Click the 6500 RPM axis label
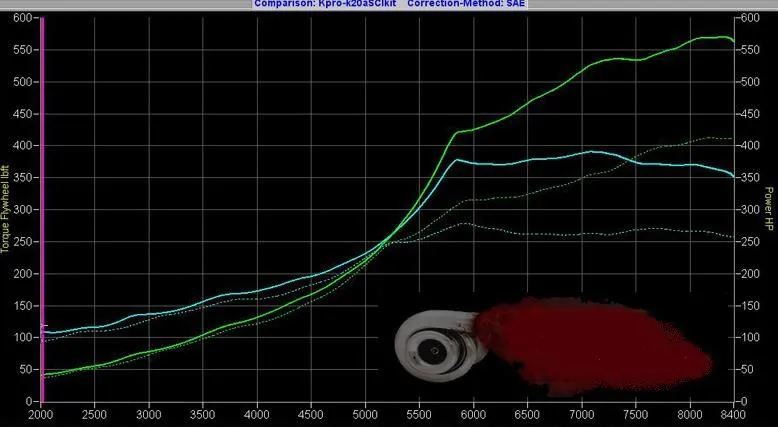 [527, 415]
